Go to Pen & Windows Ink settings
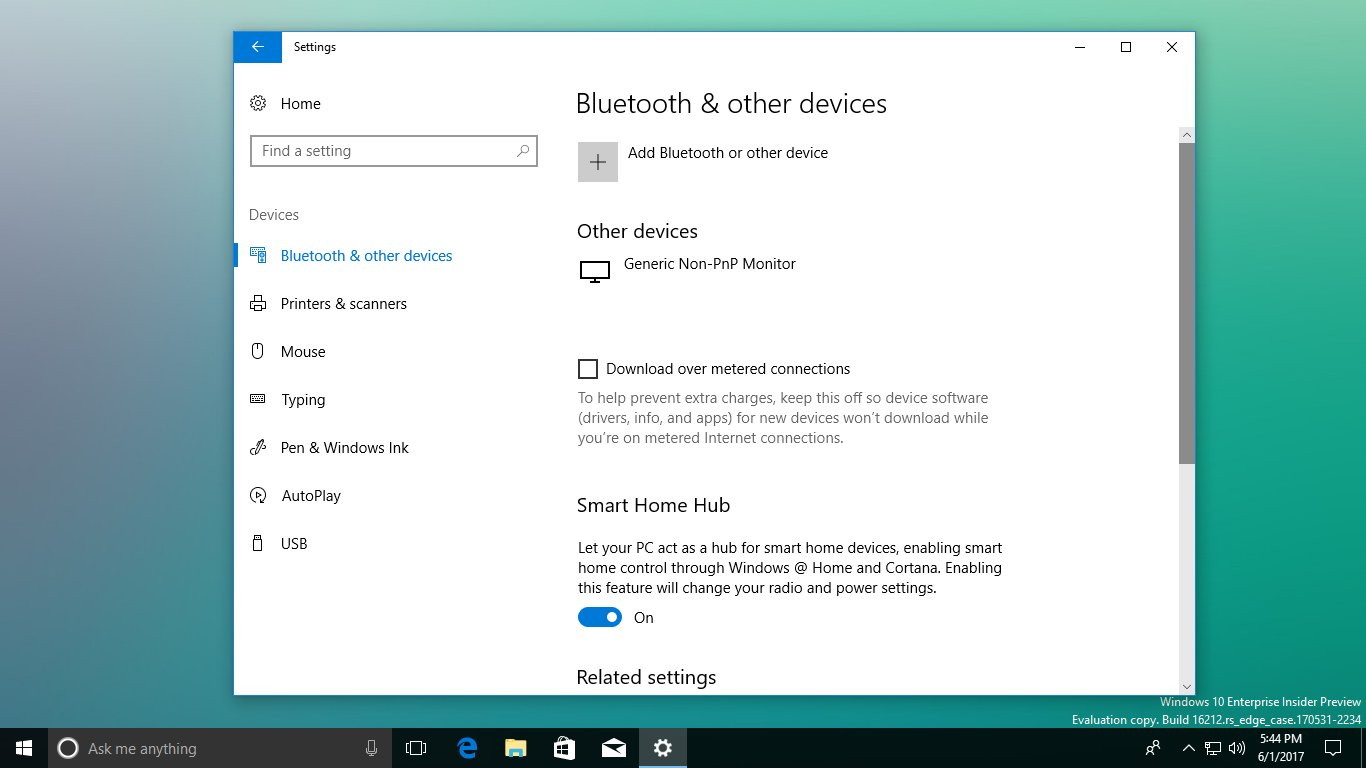This screenshot has height=768, width=1366. (344, 448)
